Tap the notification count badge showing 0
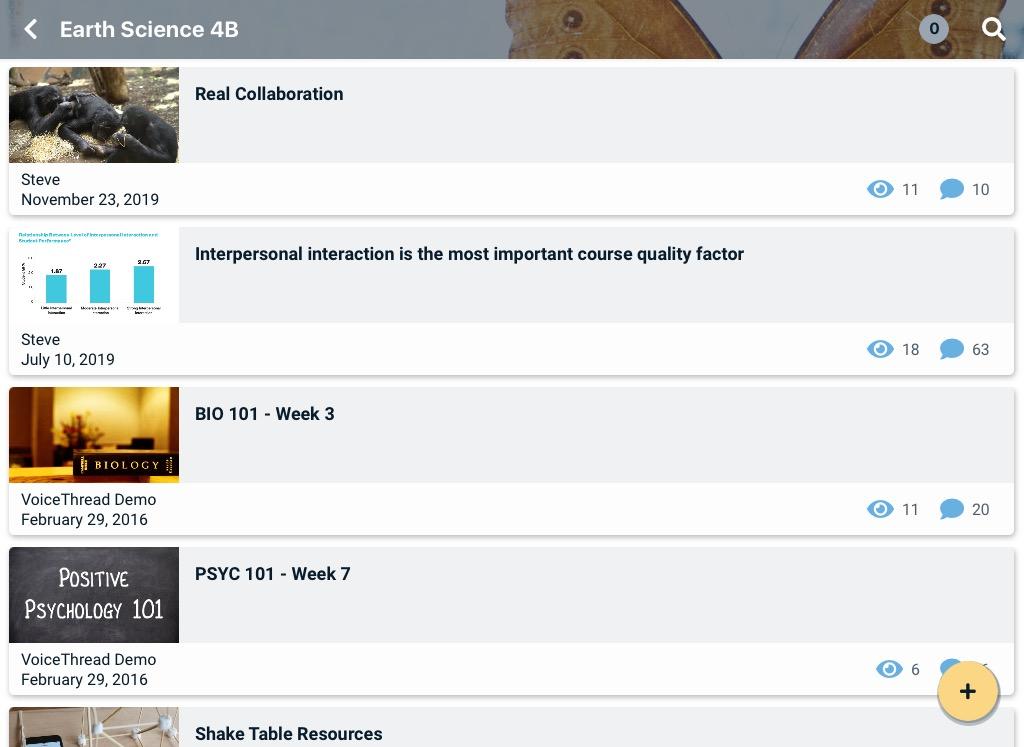Screen dimensions: 1024x747 [x=934, y=29]
